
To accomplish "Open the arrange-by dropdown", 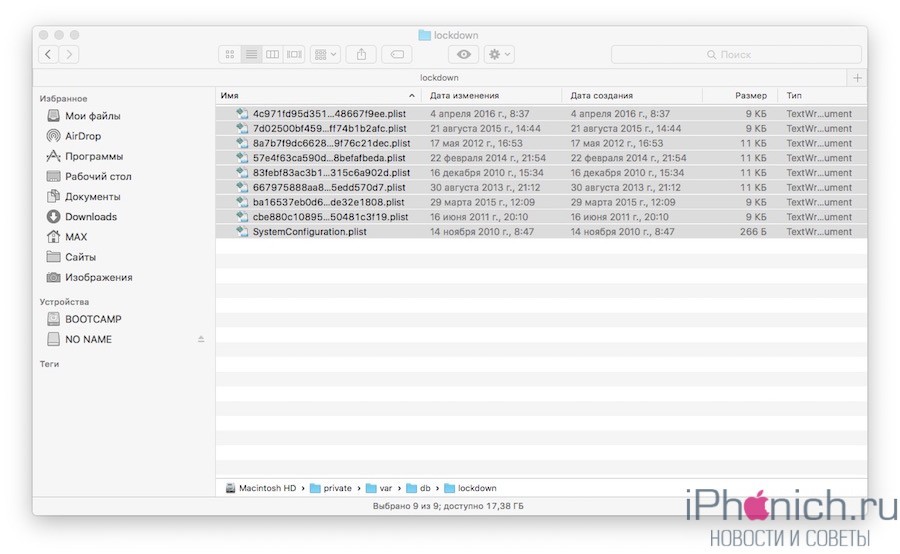I will click(x=325, y=54).
